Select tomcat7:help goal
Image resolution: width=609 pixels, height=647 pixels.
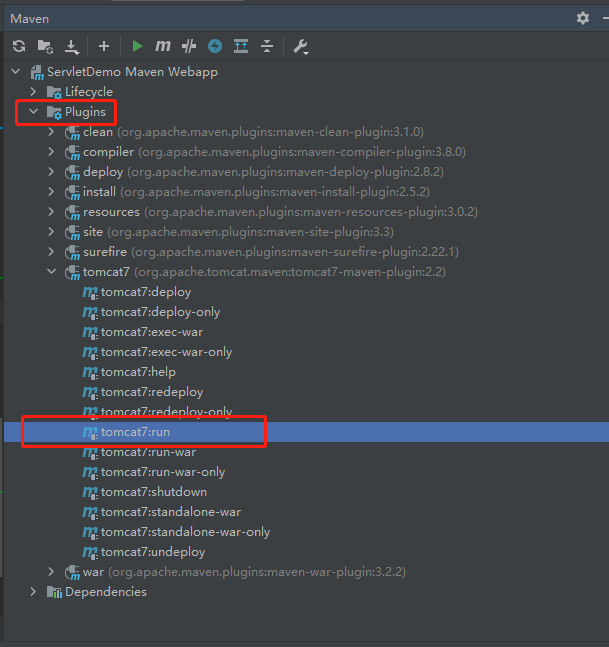click(x=138, y=372)
